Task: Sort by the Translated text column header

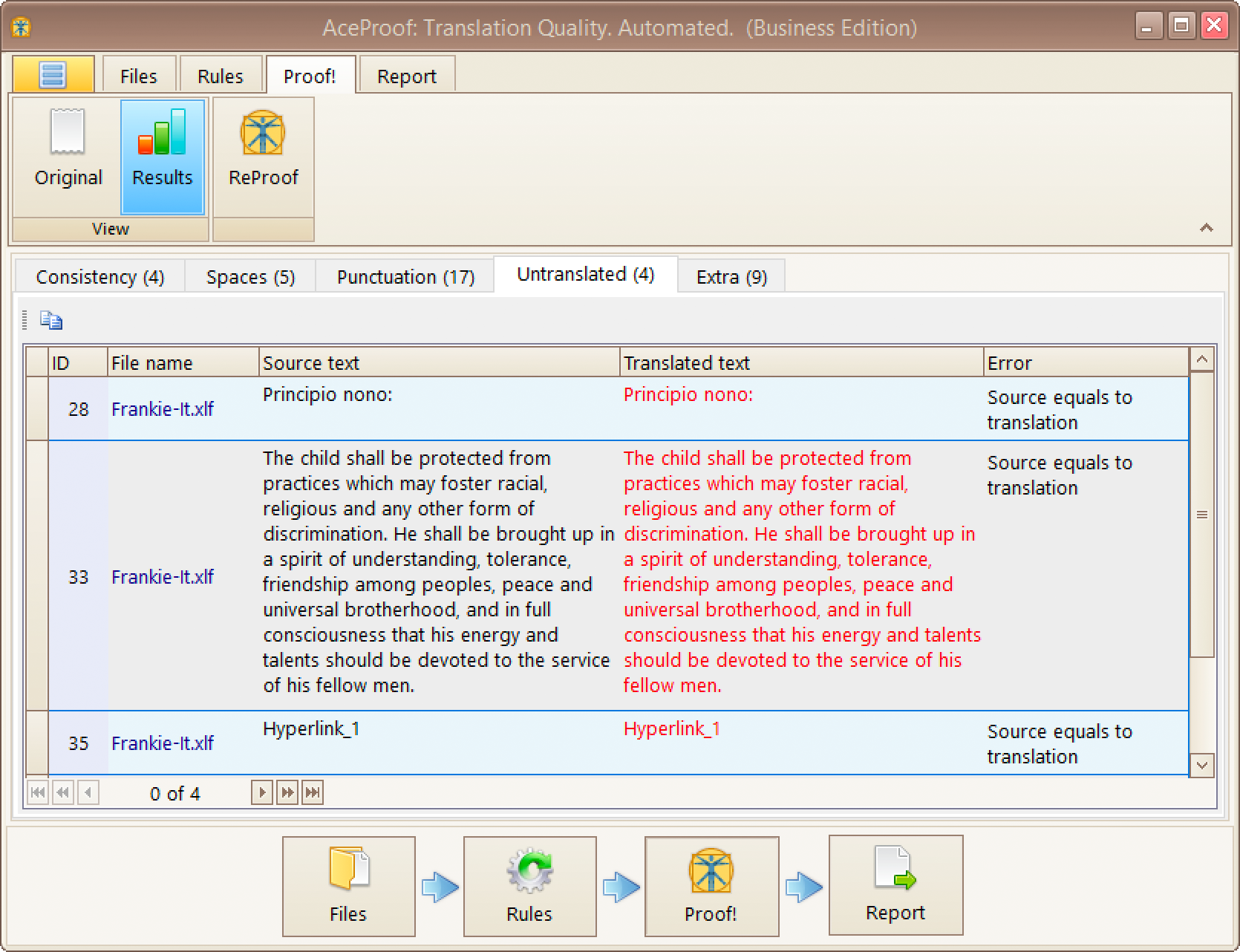Action: point(802,362)
